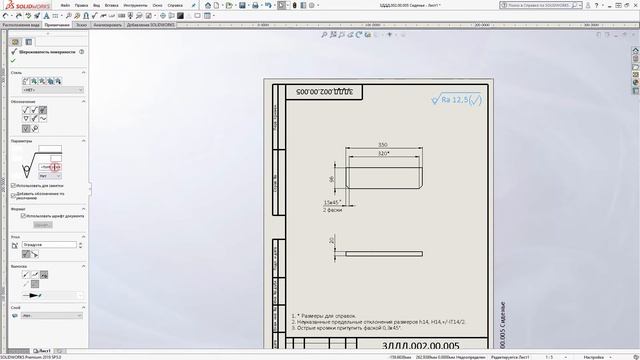Switch to the second property manager tab
This screenshot has width=640, height=360.
pyautogui.click(x=29, y=42)
